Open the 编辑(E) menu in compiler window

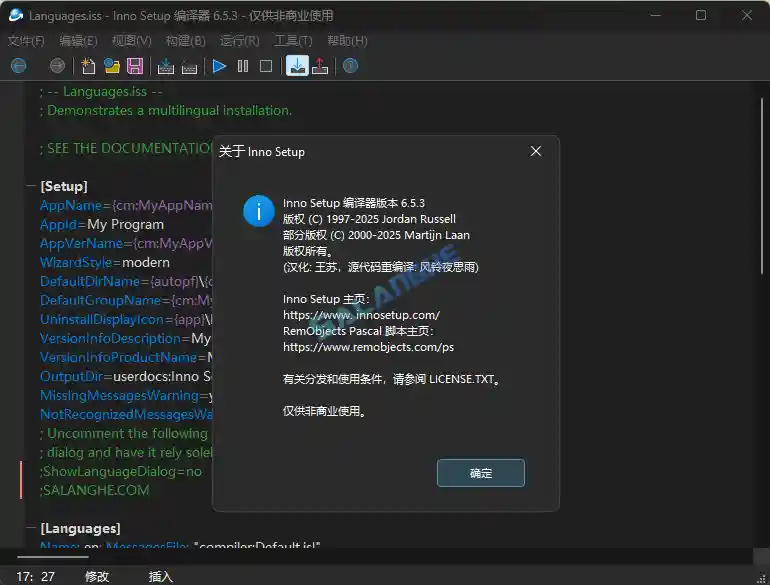tap(79, 41)
